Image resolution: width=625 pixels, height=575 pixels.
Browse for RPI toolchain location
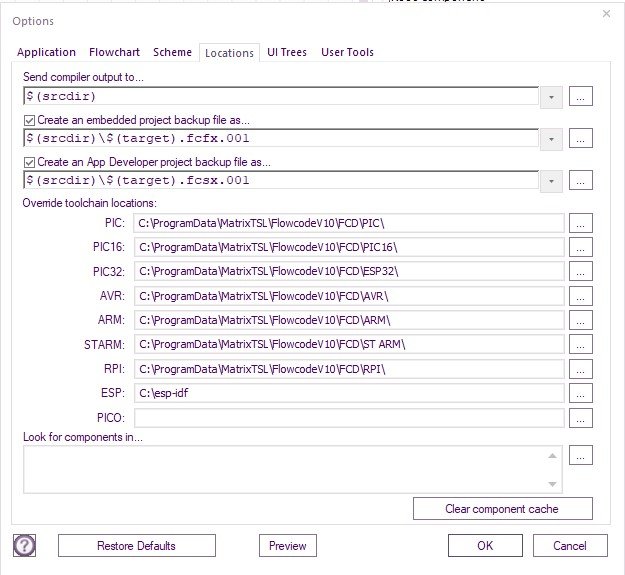click(x=582, y=369)
